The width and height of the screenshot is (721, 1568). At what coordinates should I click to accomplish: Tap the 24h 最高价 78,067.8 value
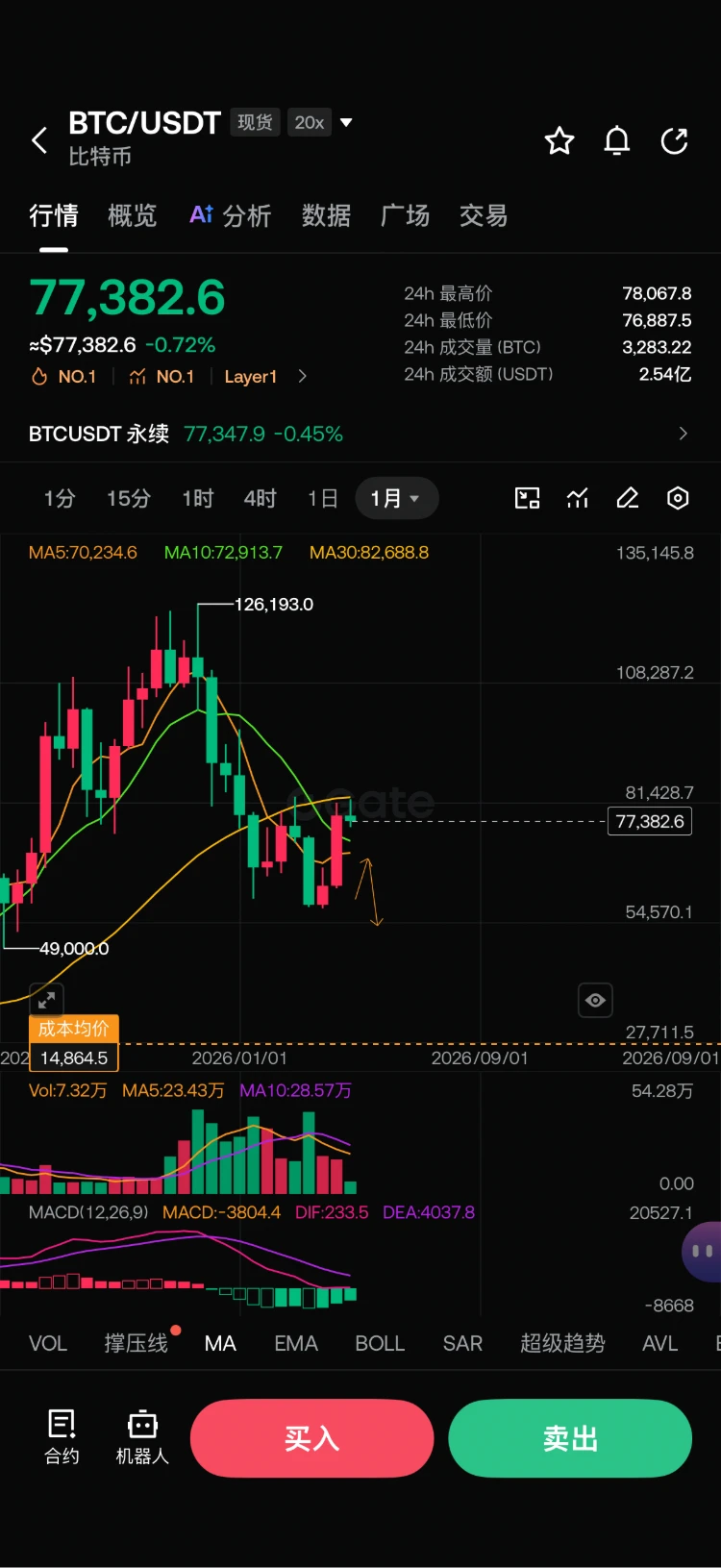657,293
